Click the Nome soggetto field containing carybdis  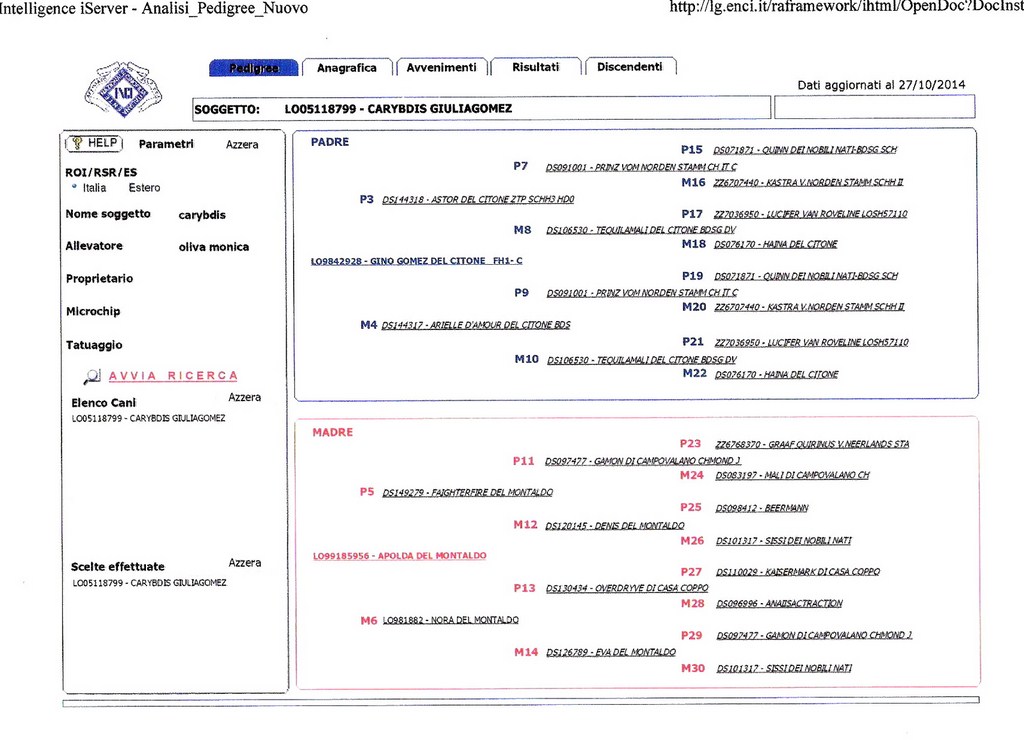(202, 215)
